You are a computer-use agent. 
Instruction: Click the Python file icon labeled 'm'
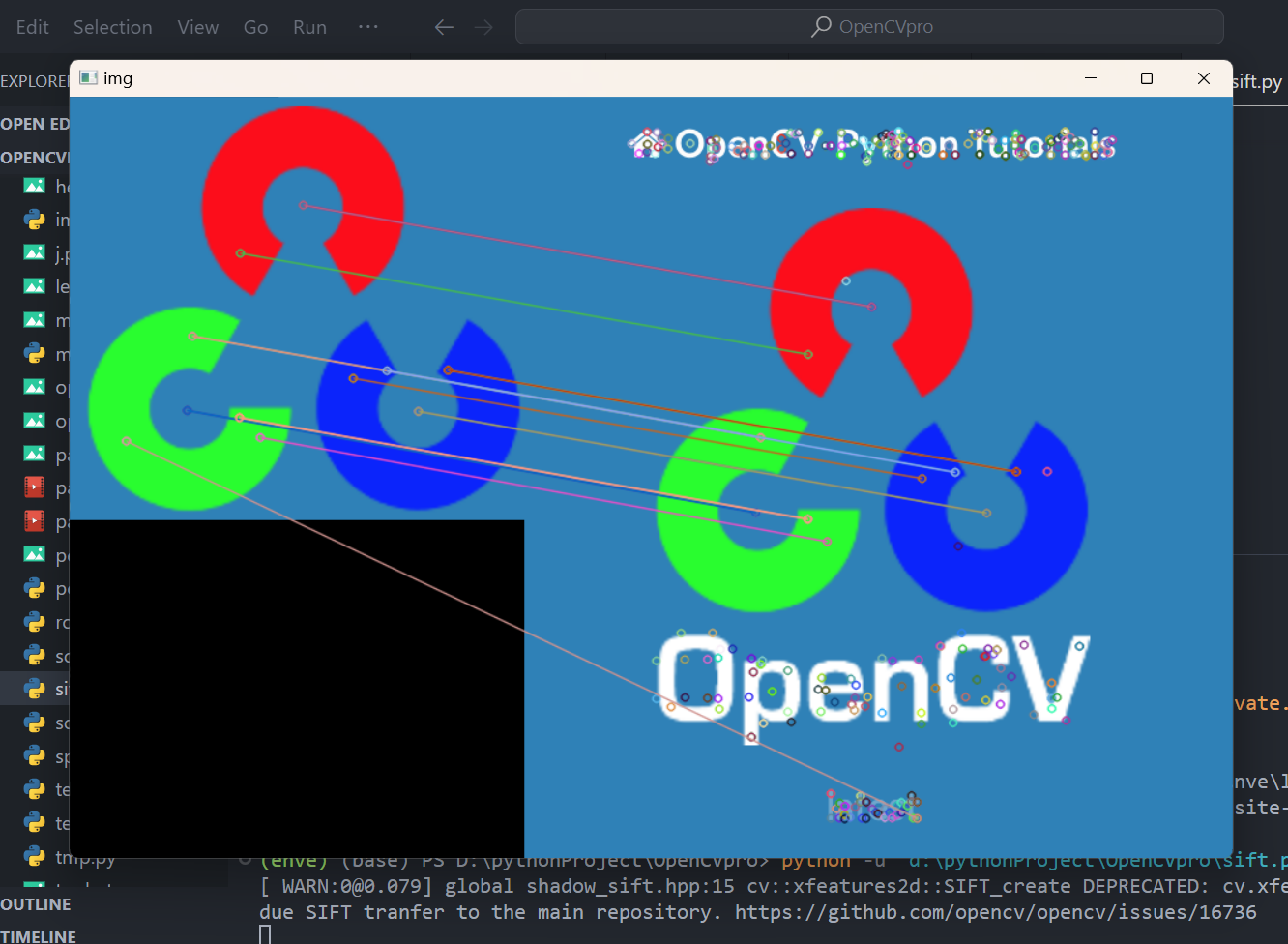(x=35, y=354)
